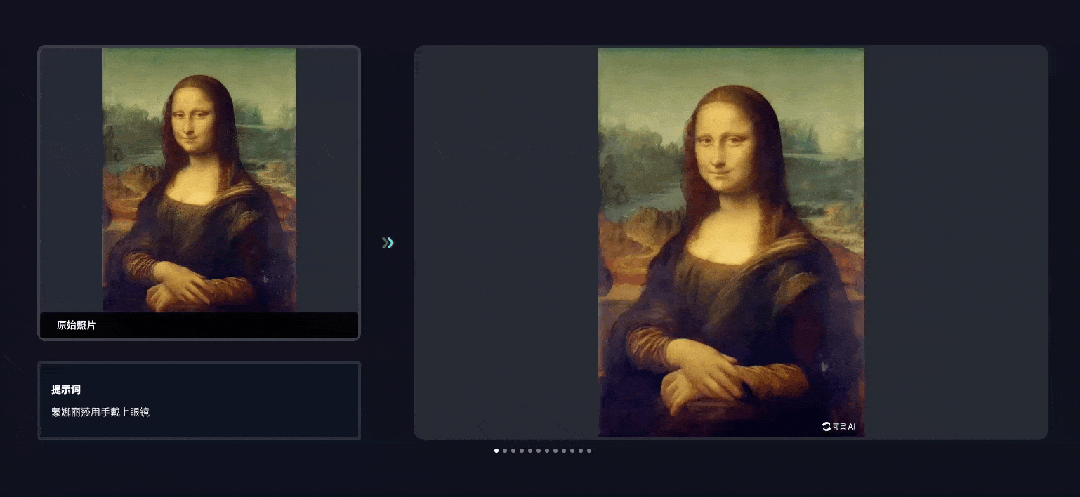Viewport: 1080px width, 497px height.
Task: Jump to the last carousel dot
Action: tap(589, 451)
